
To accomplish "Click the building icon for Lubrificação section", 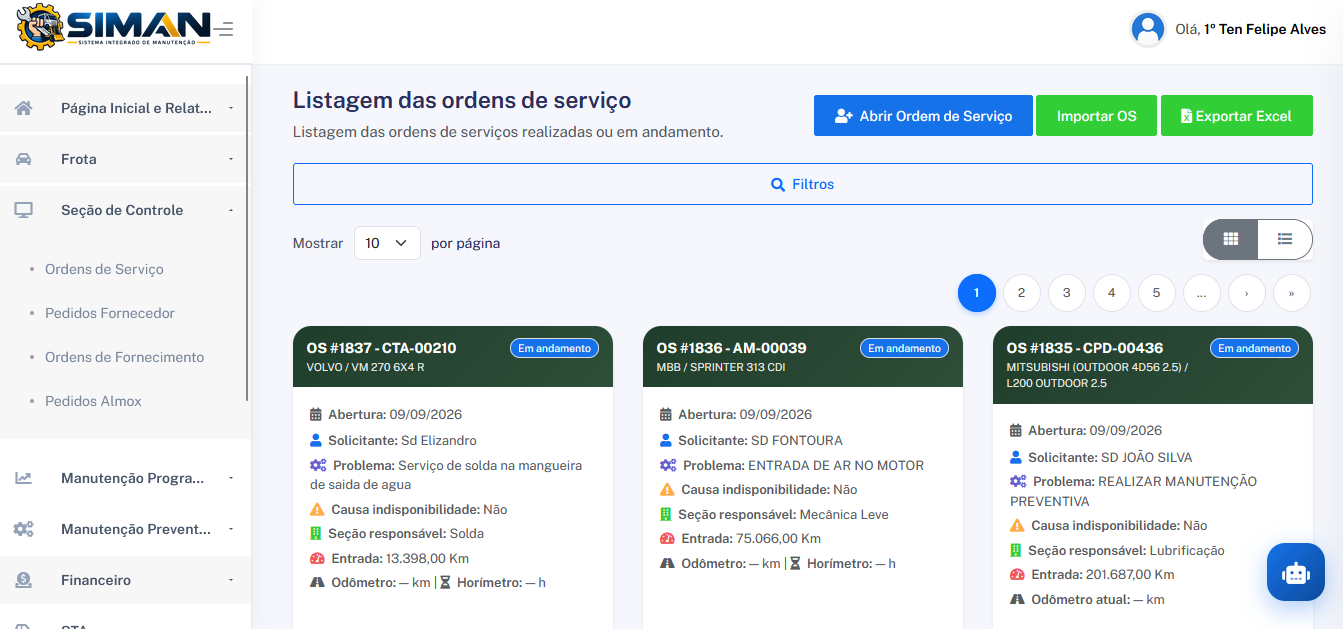I will point(1016,550).
